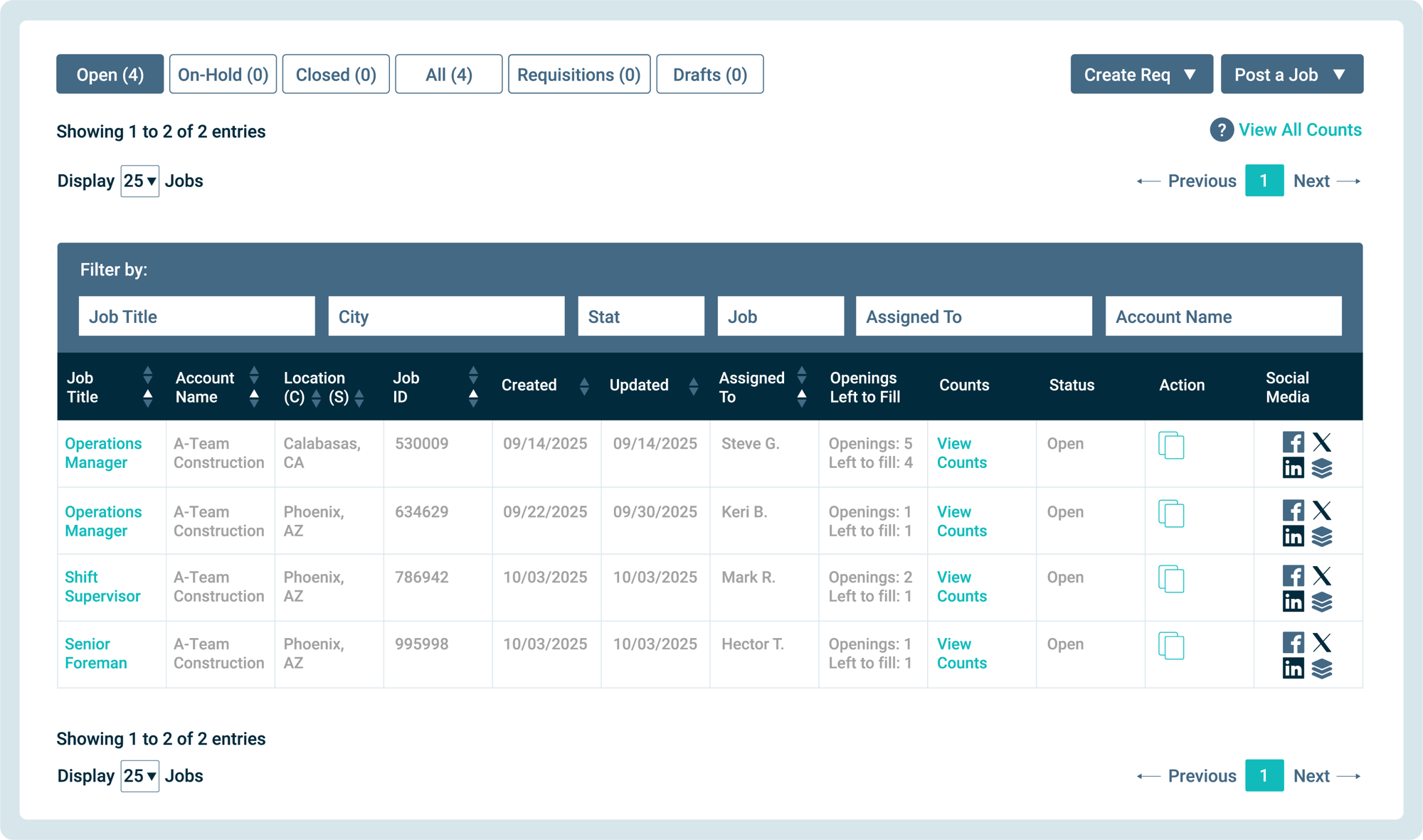Copy the Shift Supervisor job via Action icon
Image resolution: width=1423 pixels, height=840 pixels.
pyautogui.click(x=1171, y=579)
